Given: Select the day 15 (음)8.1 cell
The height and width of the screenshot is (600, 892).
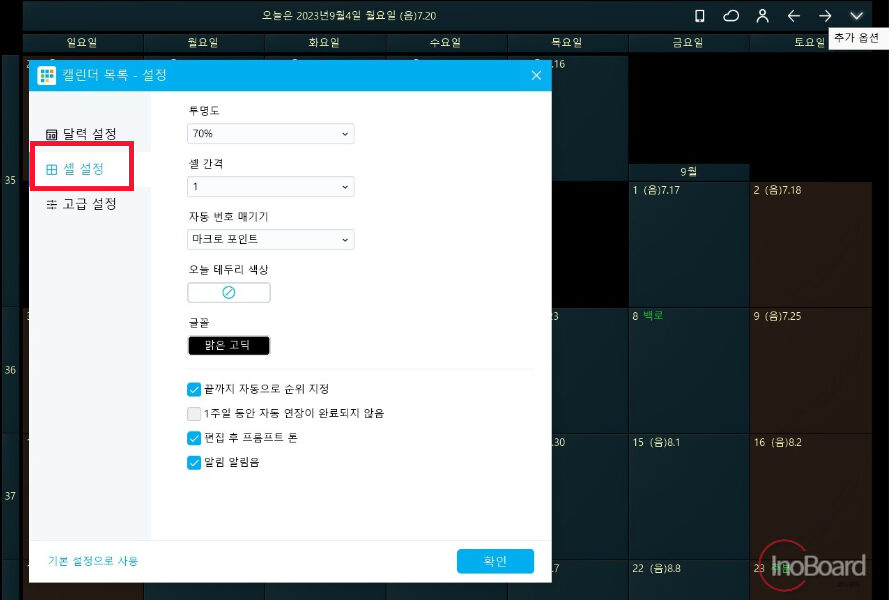Looking at the screenshot, I should click(x=689, y=496).
